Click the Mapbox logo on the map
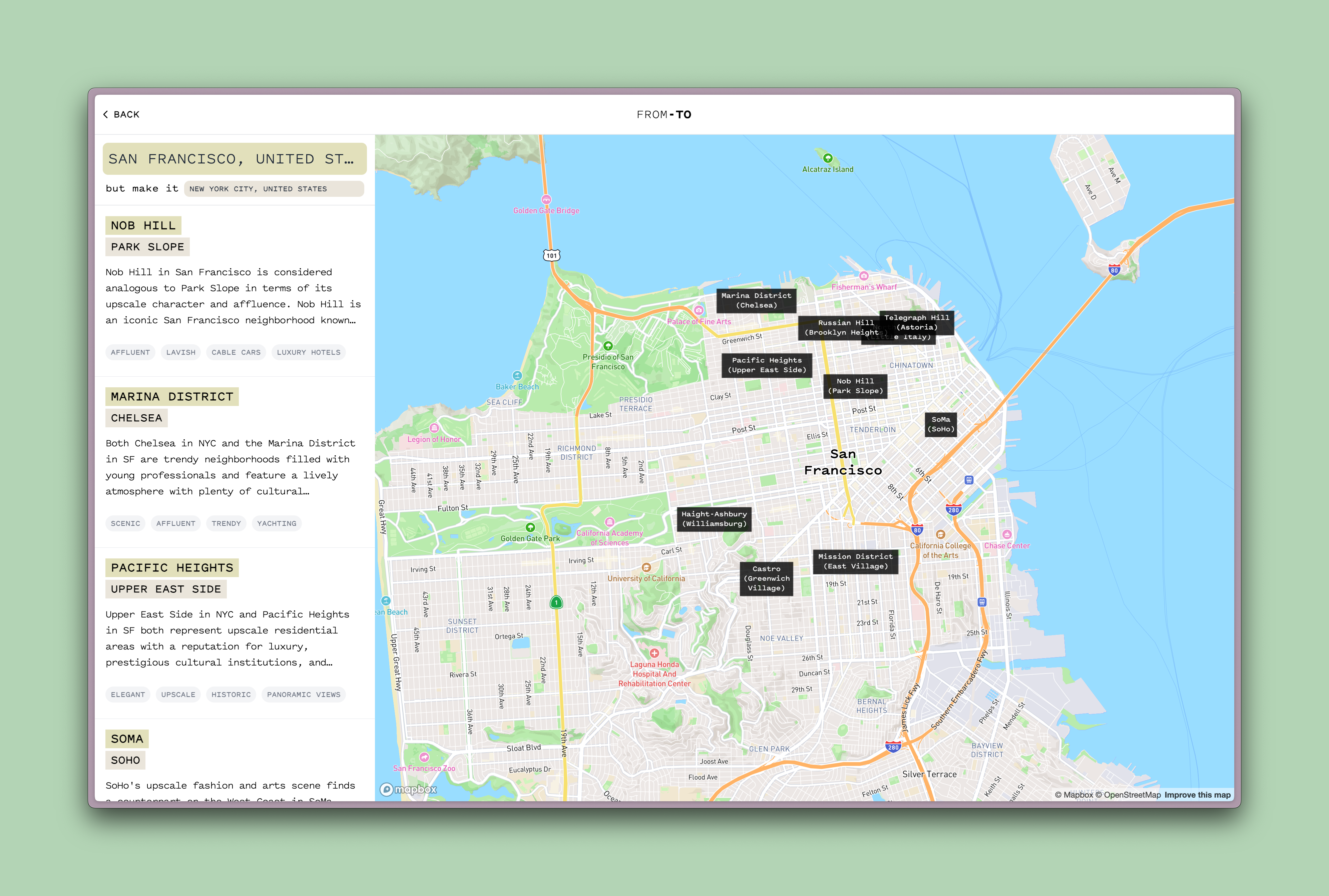This screenshot has height=896, width=1329. (409, 789)
